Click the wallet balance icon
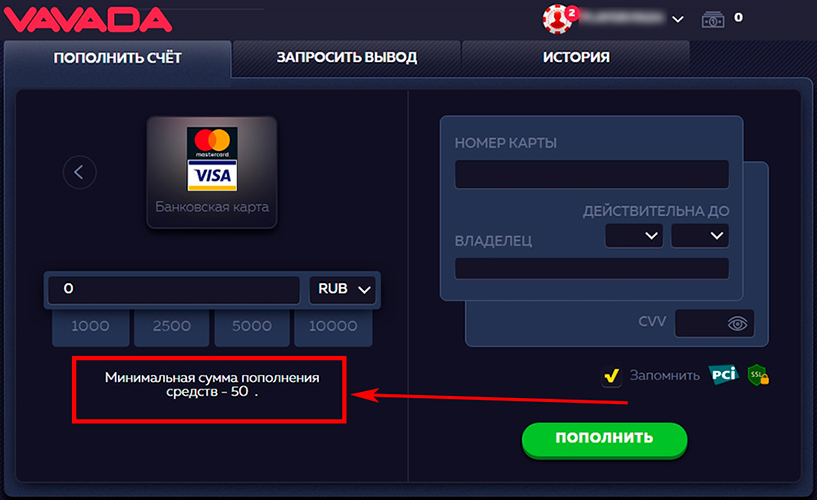 [x=713, y=20]
